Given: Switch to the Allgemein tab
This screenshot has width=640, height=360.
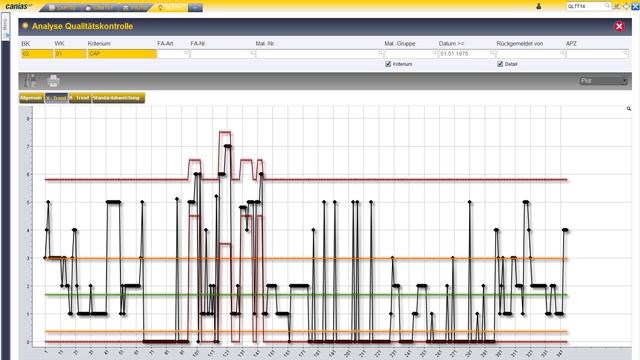Looking at the screenshot, I should [31, 98].
